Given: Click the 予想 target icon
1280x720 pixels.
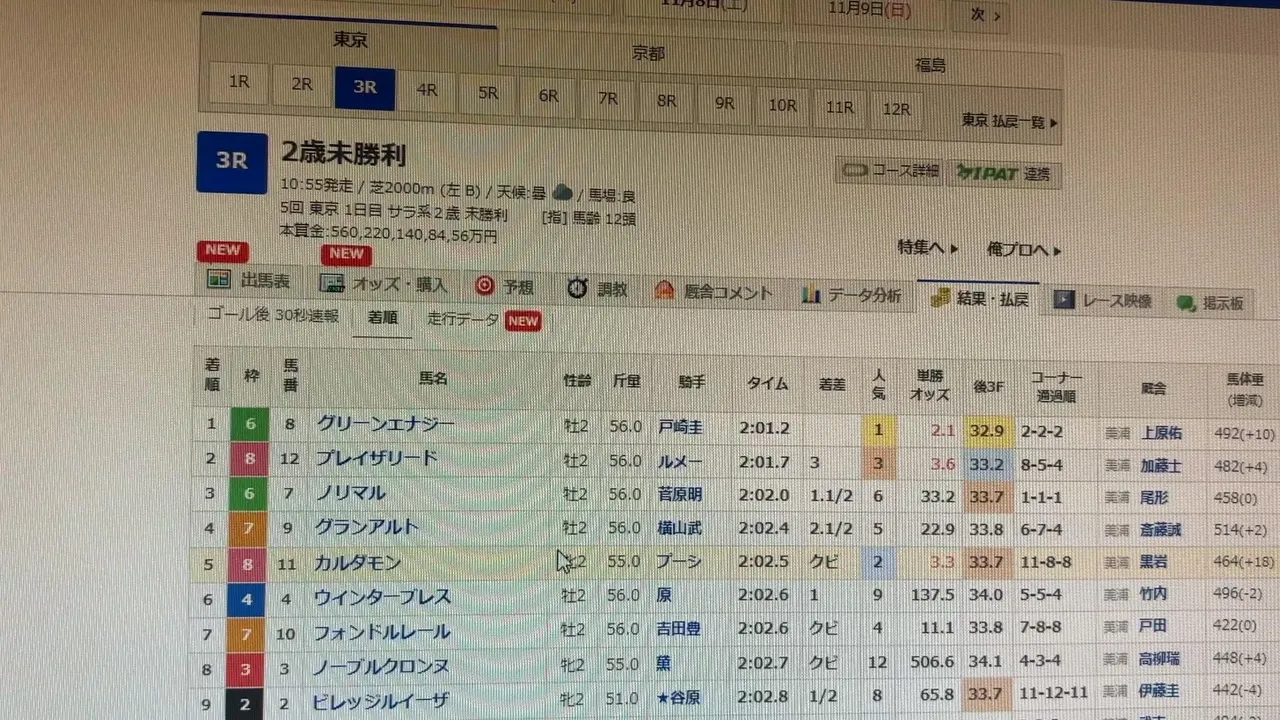Looking at the screenshot, I should [x=485, y=286].
